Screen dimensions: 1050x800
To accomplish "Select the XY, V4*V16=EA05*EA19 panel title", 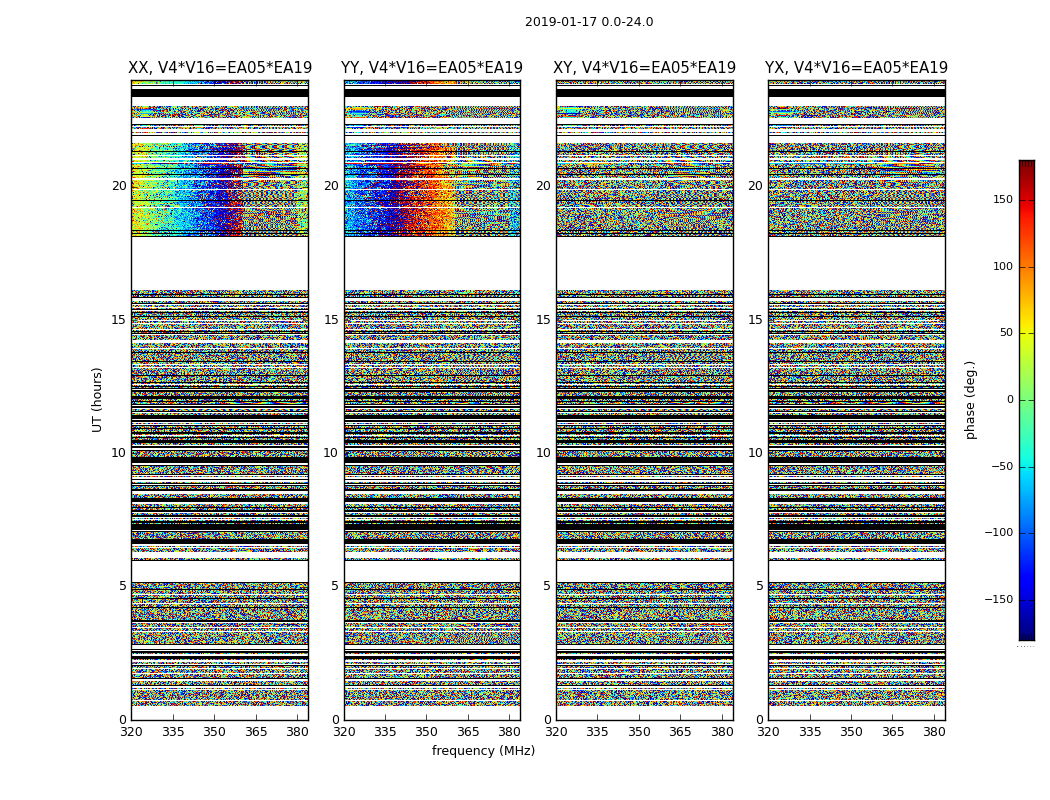I will point(644,68).
